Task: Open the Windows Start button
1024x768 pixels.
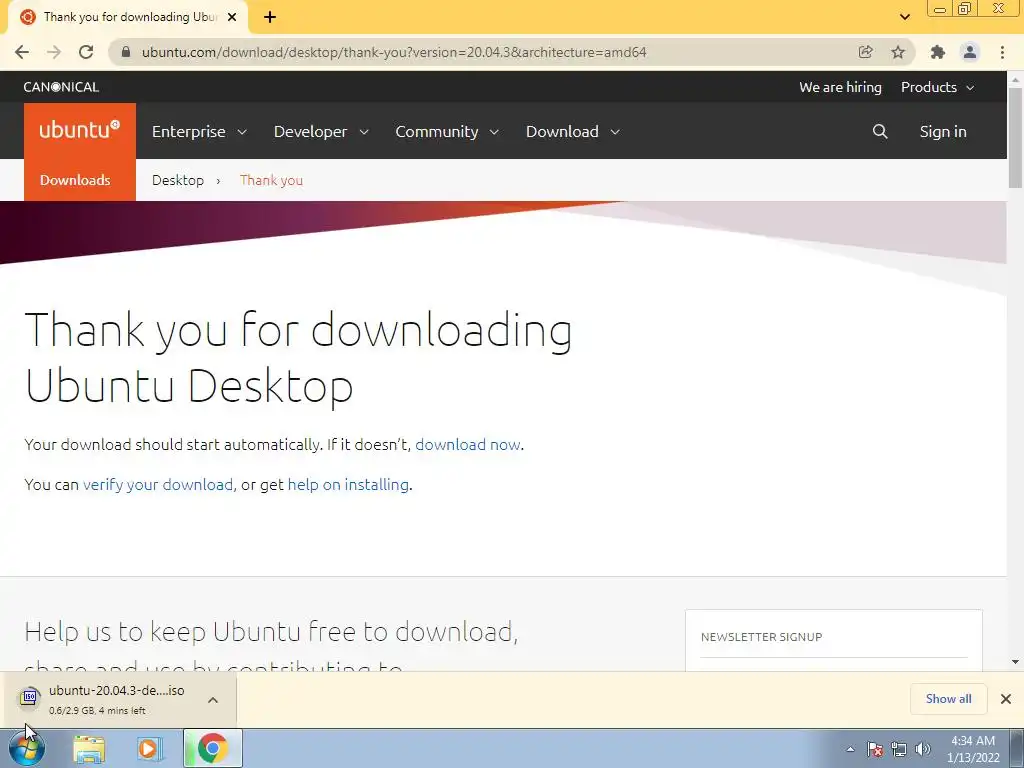Action: click(27, 748)
